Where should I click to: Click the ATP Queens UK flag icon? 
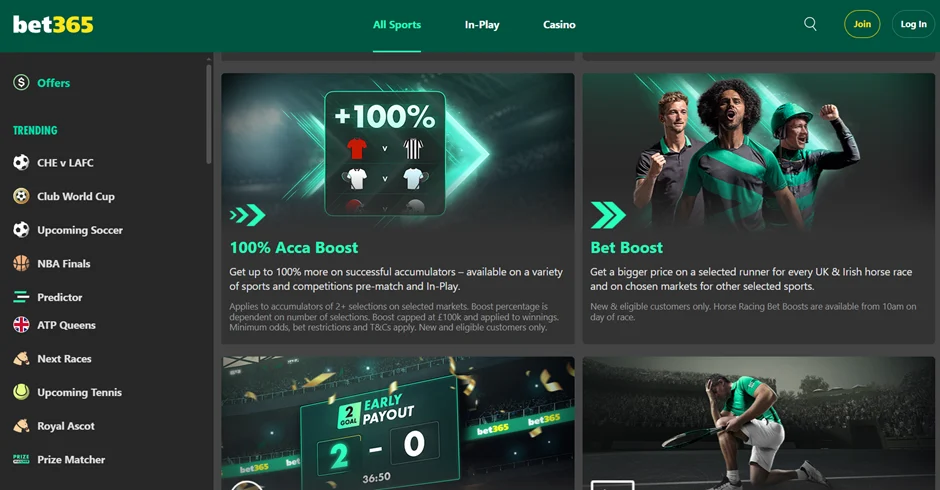(x=21, y=324)
